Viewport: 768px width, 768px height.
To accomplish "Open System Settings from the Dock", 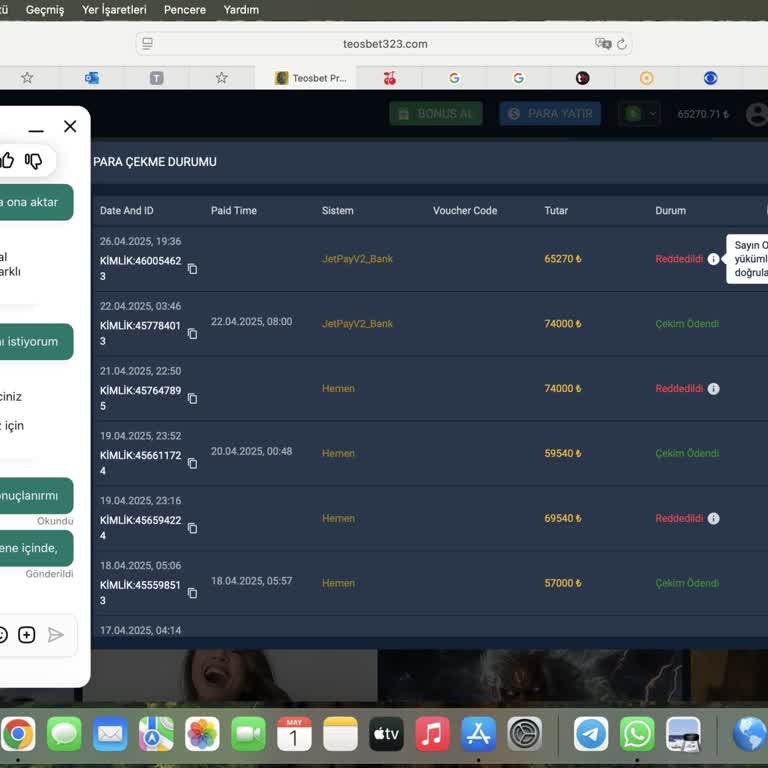I will (525, 734).
